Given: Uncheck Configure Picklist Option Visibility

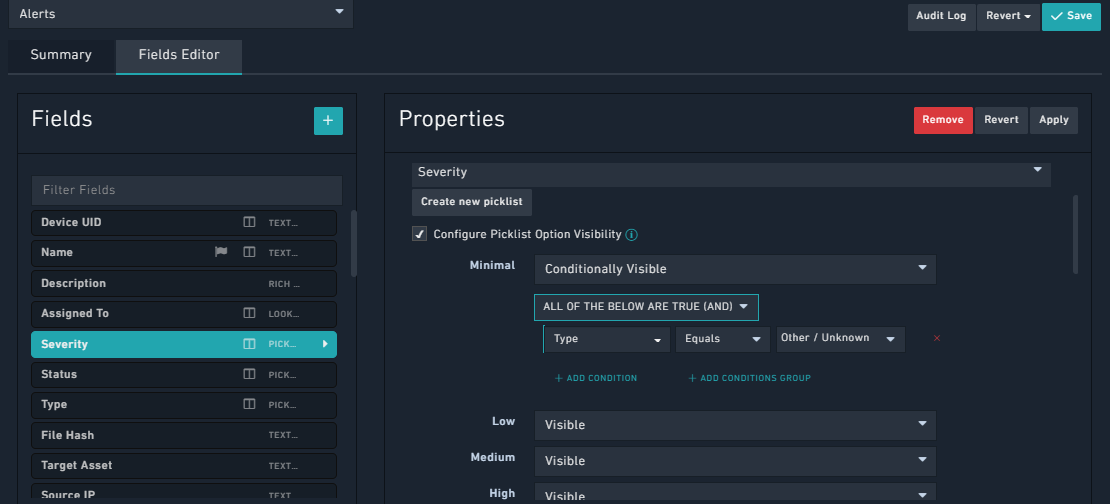Looking at the screenshot, I should coord(420,234).
